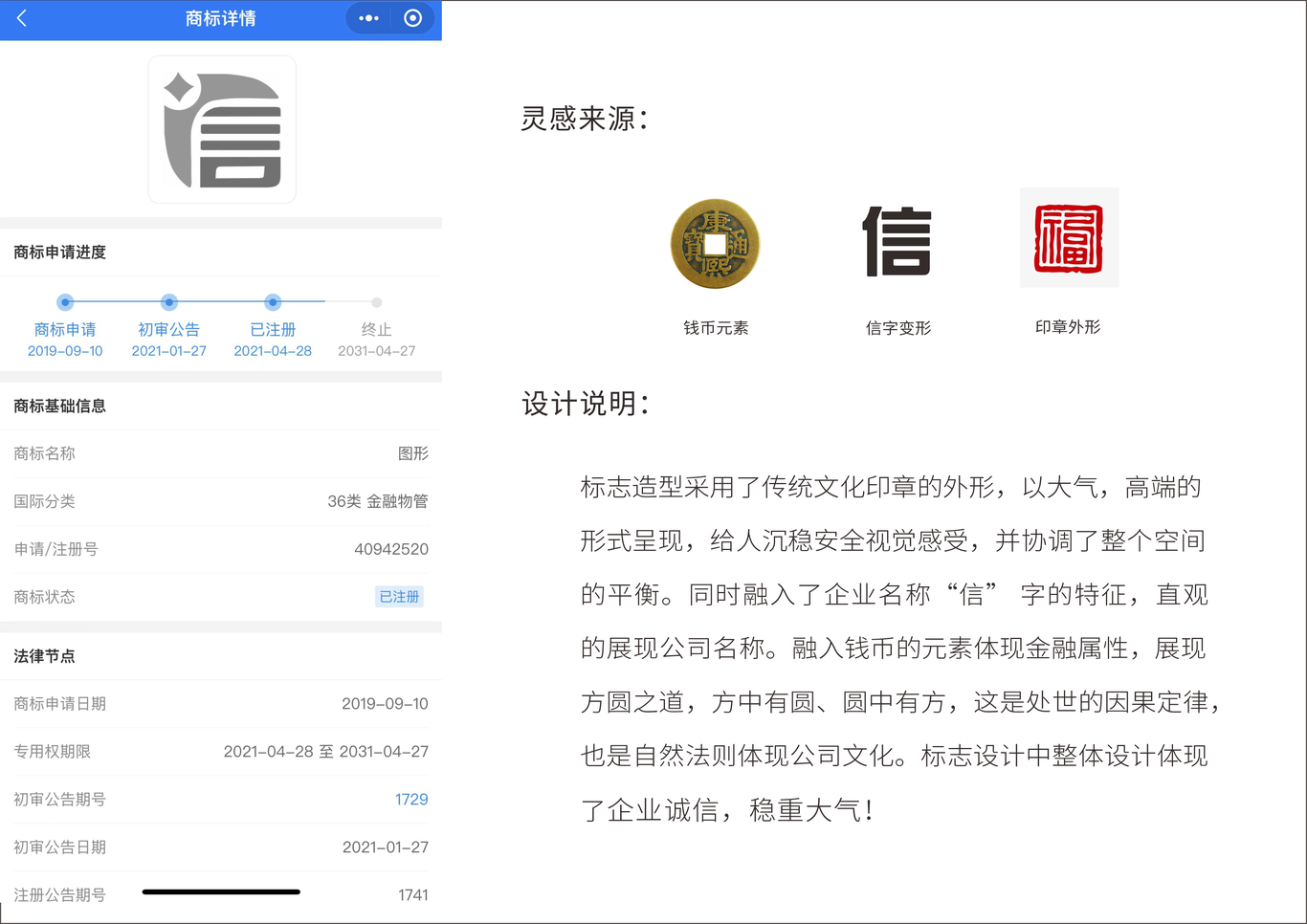Click the 商标状态 row label
Image resolution: width=1307 pixels, height=924 pixels.
tap(44, 597)
